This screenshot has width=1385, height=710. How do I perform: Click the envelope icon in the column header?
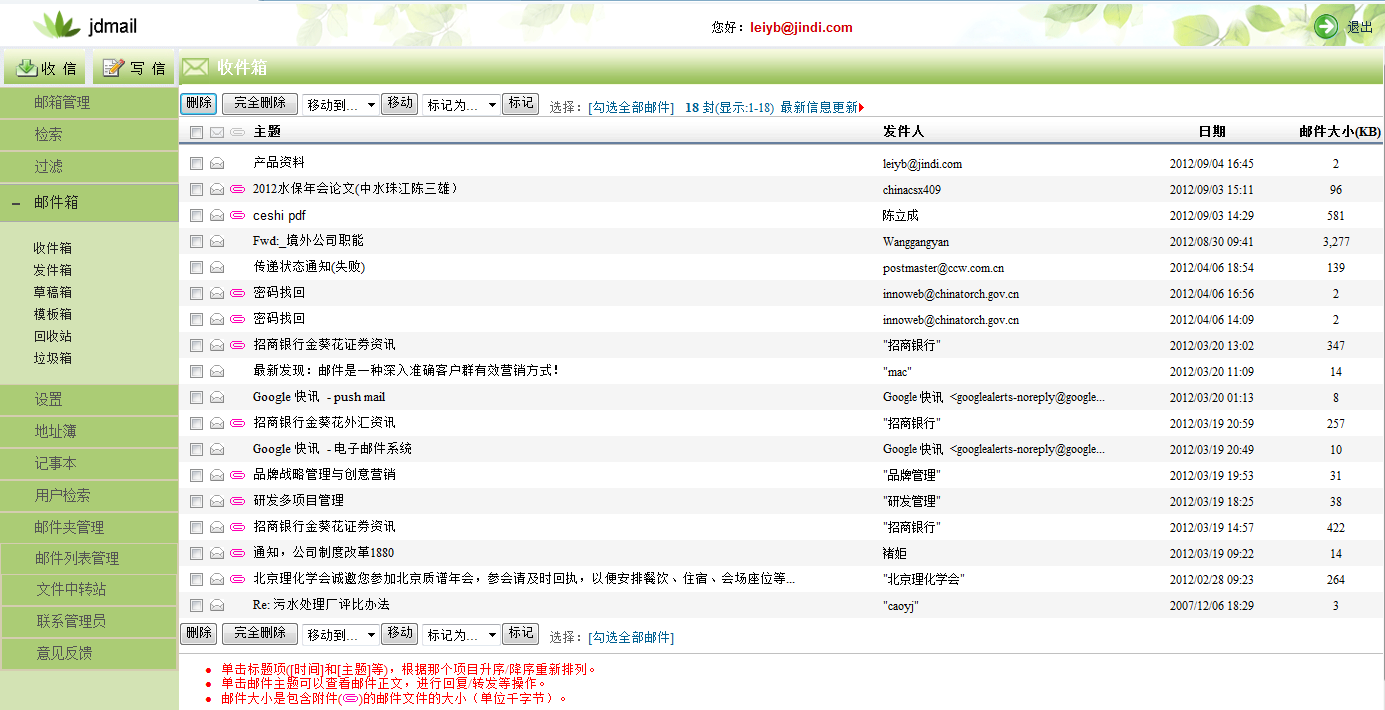tap(217, 132)
